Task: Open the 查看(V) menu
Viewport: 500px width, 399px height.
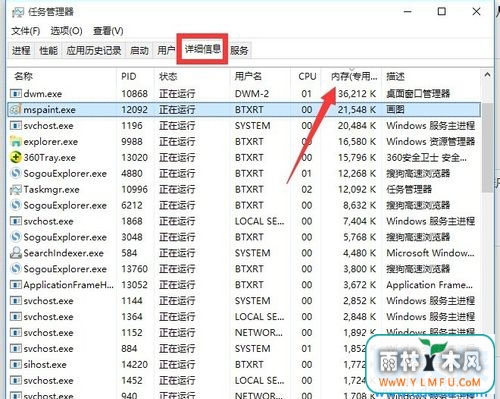Action: coord(108,31)
